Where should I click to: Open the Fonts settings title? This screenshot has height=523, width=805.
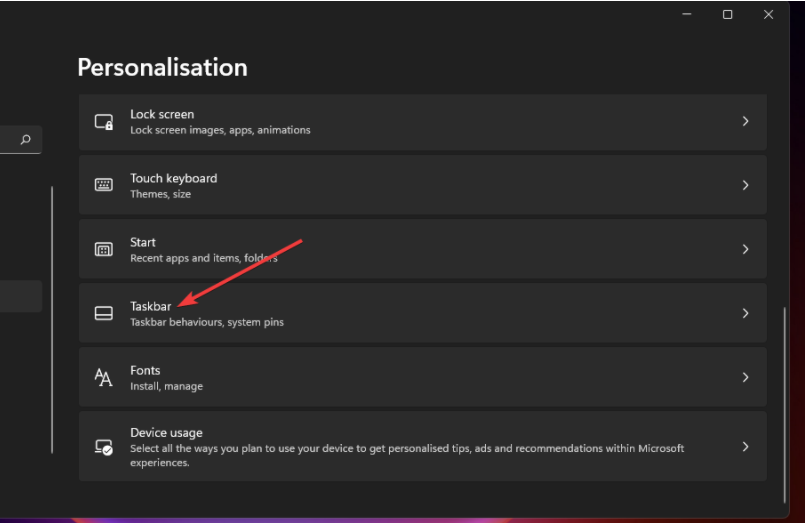(x=145, y=371)
